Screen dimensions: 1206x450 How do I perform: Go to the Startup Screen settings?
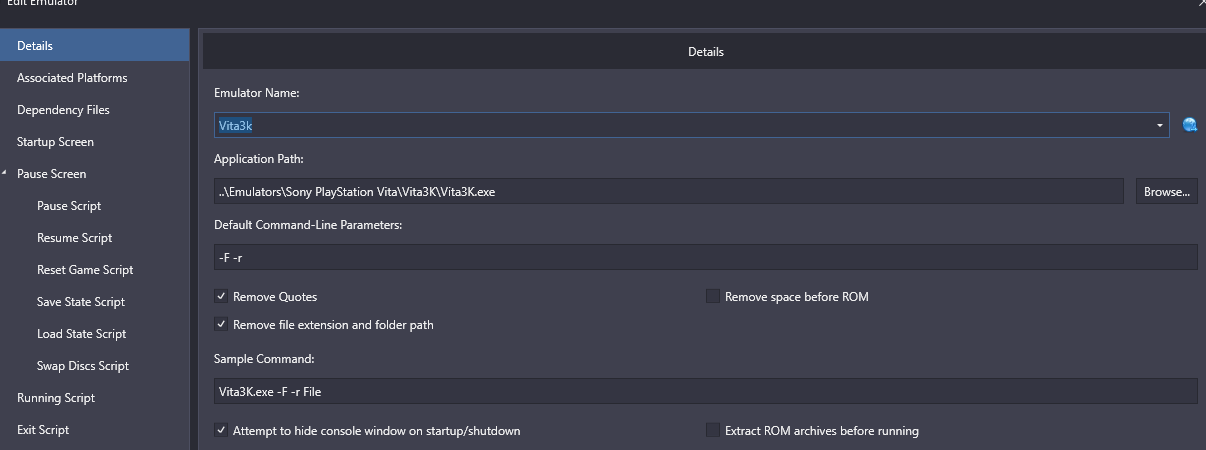click(55, 142)
